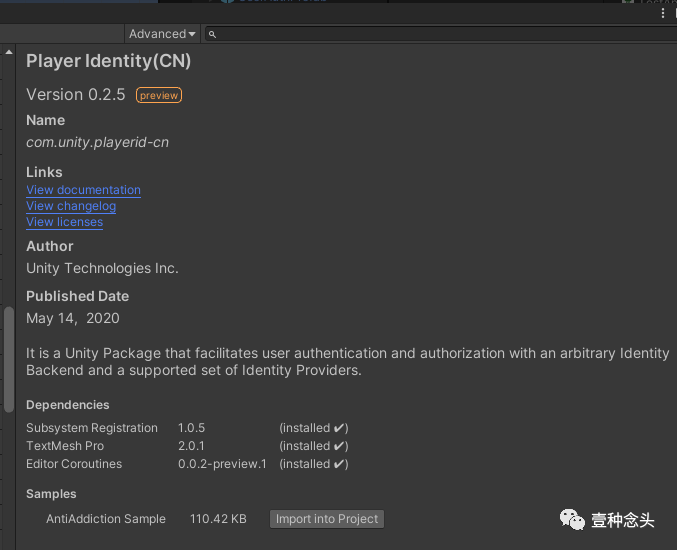
Task: Click TextMesh Pro version 2.0.1
Action: (191, 446)
